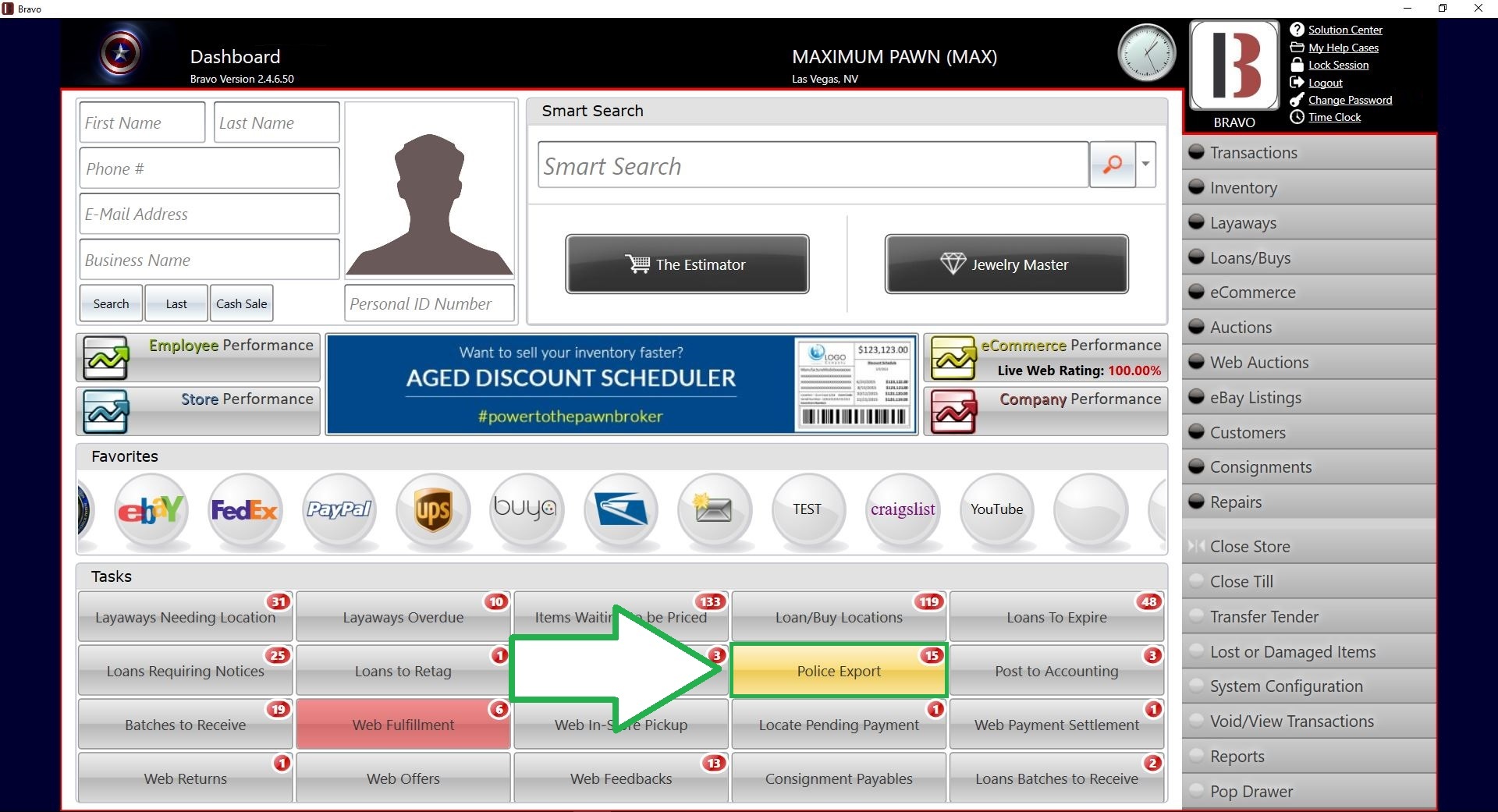
Task: Click the Smart Search magnifier icon
Action: click(x=1113, y=164)
